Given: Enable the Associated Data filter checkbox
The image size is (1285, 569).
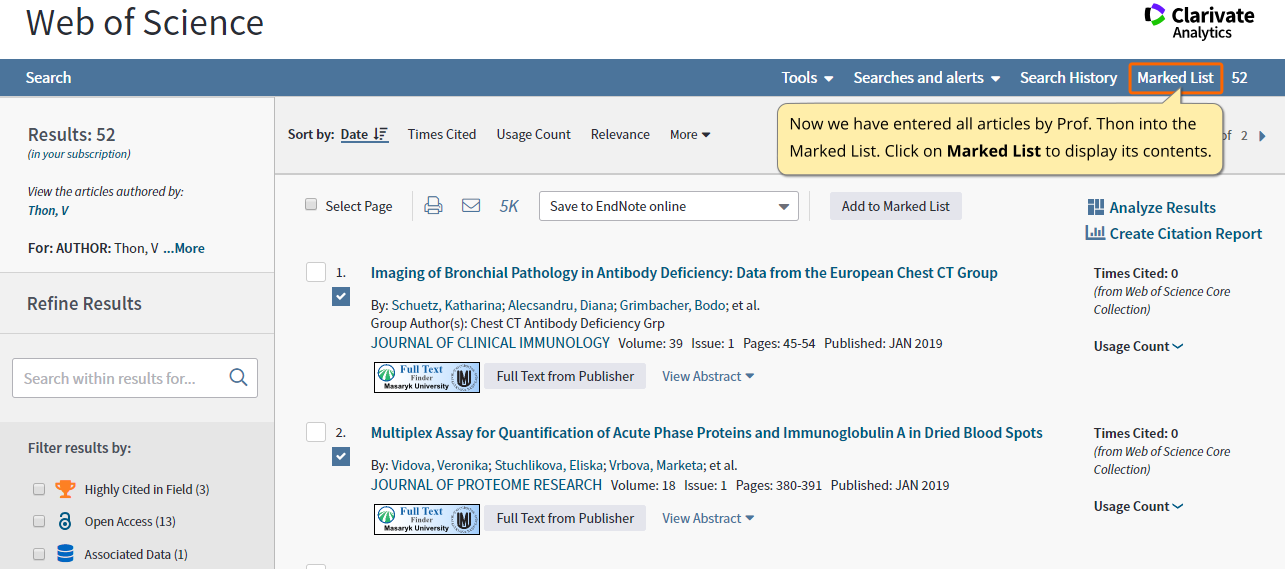Looking at the screenshot, I should click(39, 554).
